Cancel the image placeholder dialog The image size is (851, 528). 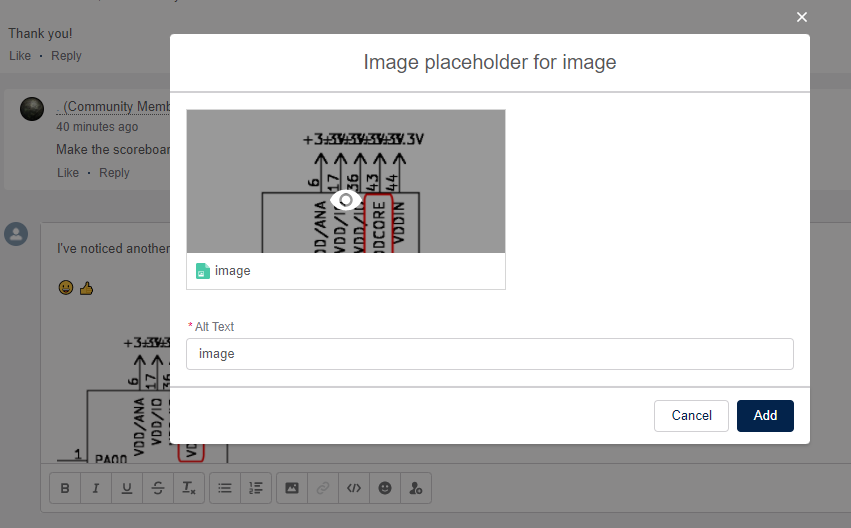pos(691,416)
